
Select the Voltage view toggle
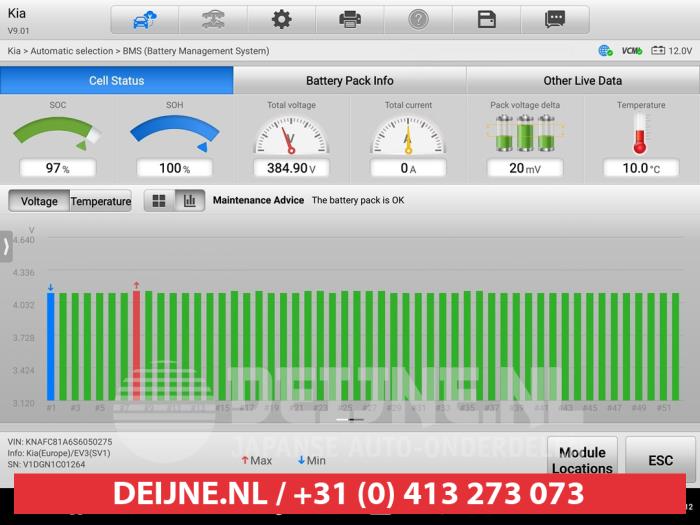(39, 201)
